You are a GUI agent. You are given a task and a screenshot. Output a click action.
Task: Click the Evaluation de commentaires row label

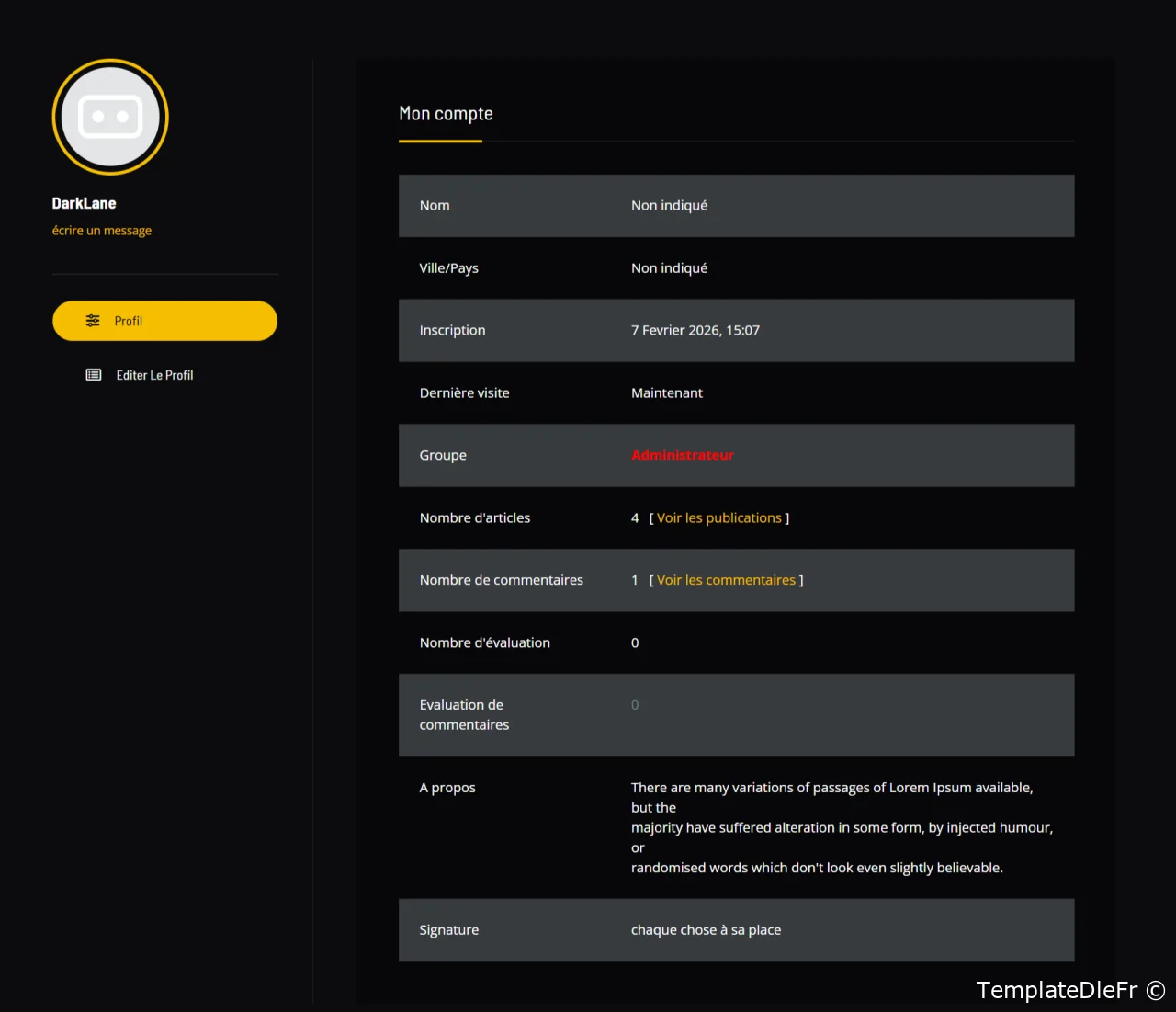[464, 715]
